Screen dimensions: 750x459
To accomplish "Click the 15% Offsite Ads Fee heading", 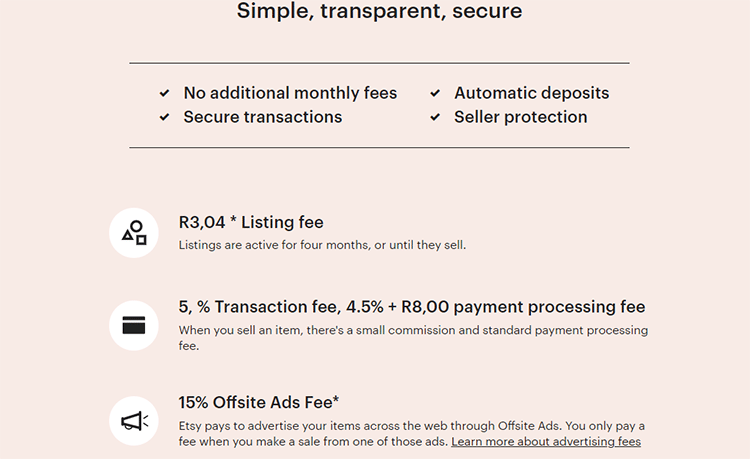I will 259,402.
